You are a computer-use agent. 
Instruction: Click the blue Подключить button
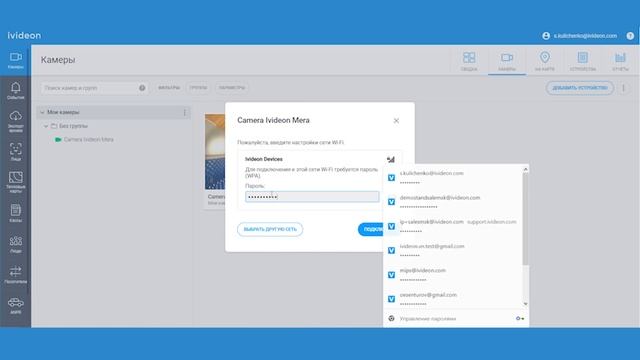(371, 229)
